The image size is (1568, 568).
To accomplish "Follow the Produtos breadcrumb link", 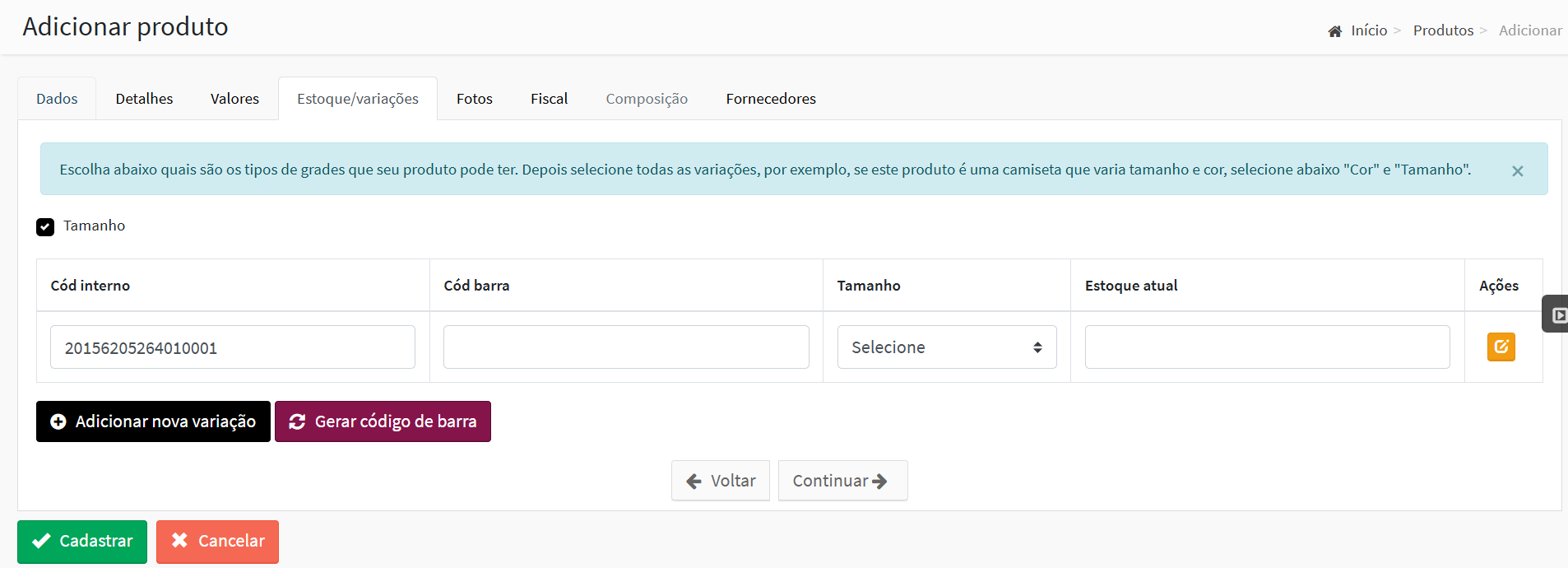I will pos(1443,30).
